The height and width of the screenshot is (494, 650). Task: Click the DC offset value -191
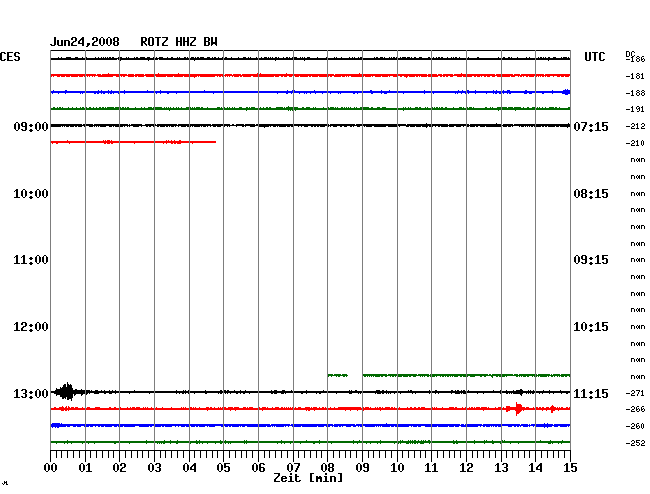(635, 109)
